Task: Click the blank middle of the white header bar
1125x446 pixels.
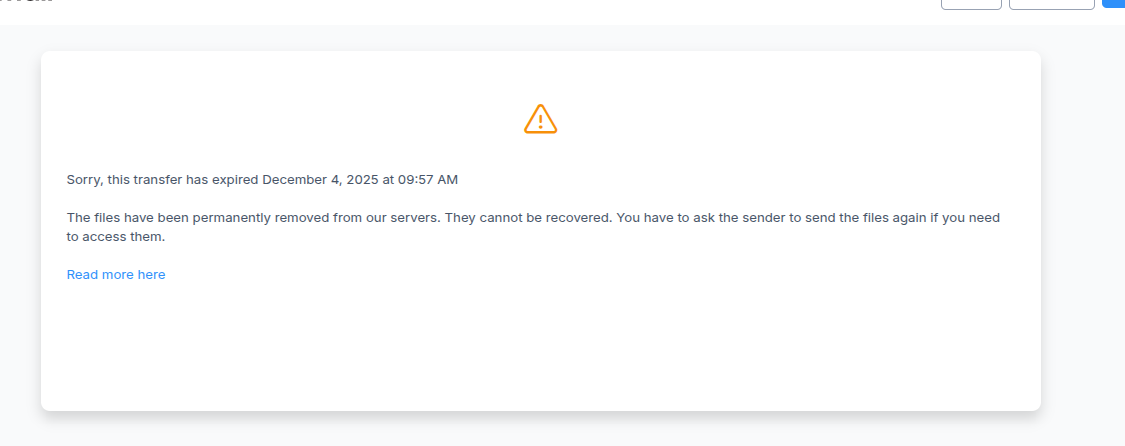Action: point(500,10)
